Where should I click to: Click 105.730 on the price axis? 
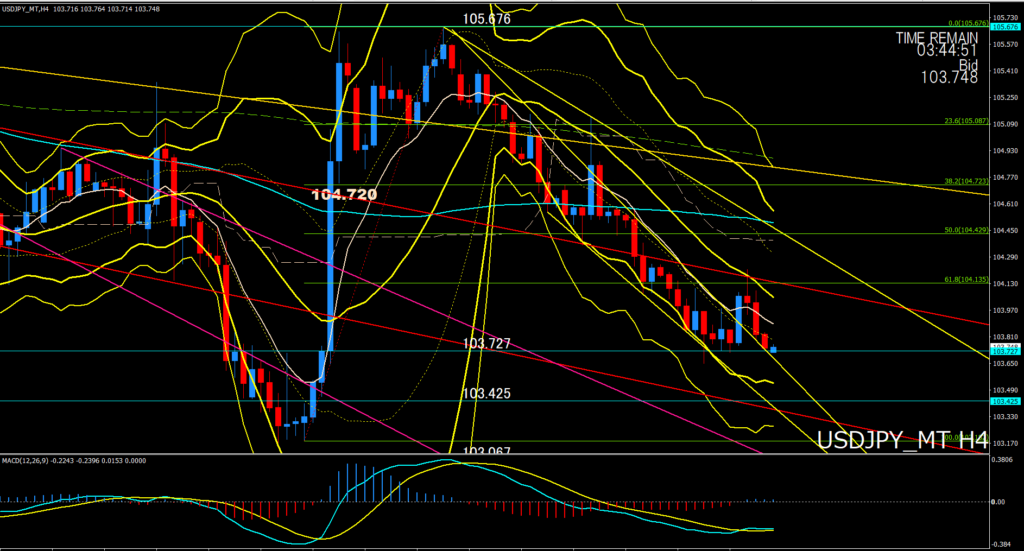tap(1005, 18)
